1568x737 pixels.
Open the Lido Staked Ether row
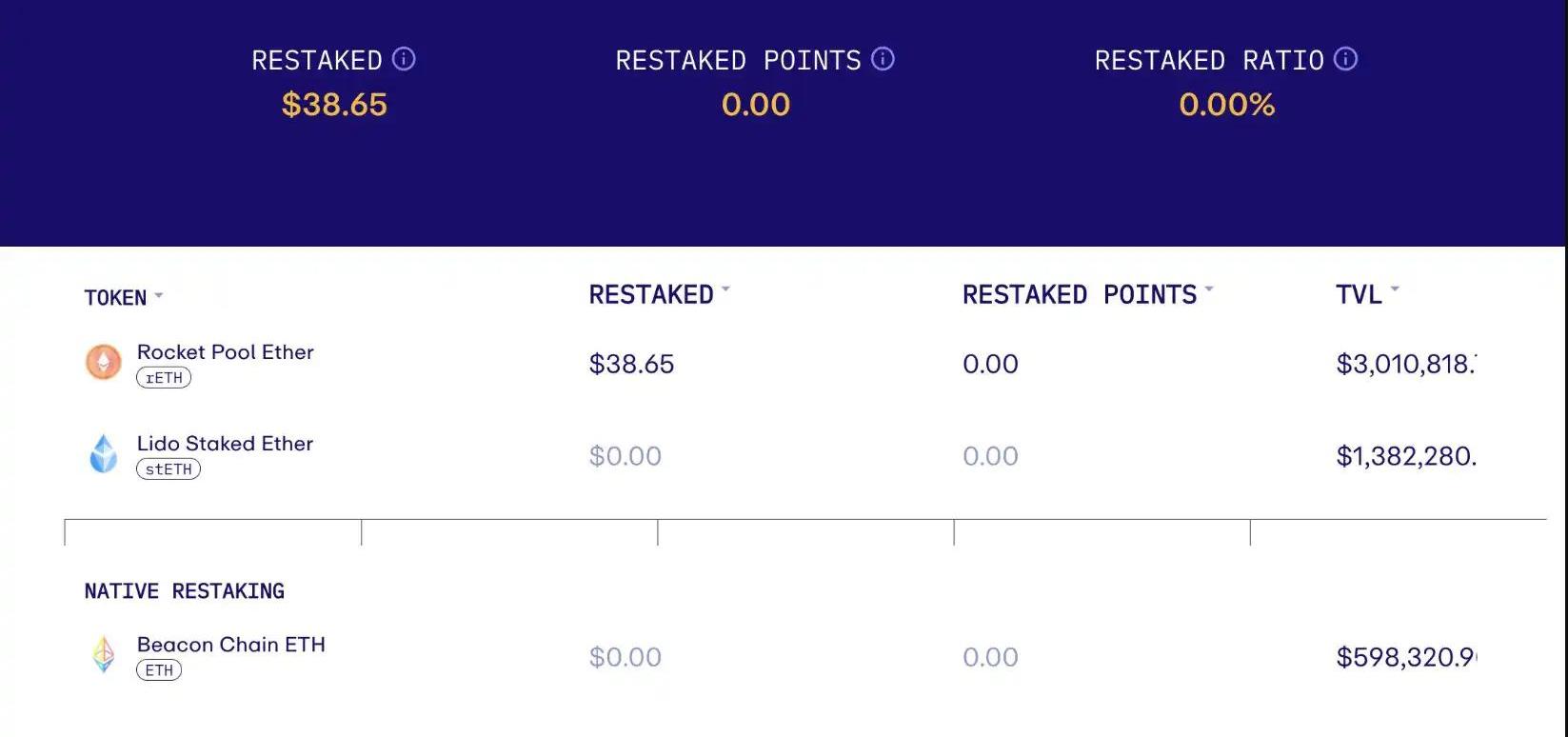click(781, 455)
